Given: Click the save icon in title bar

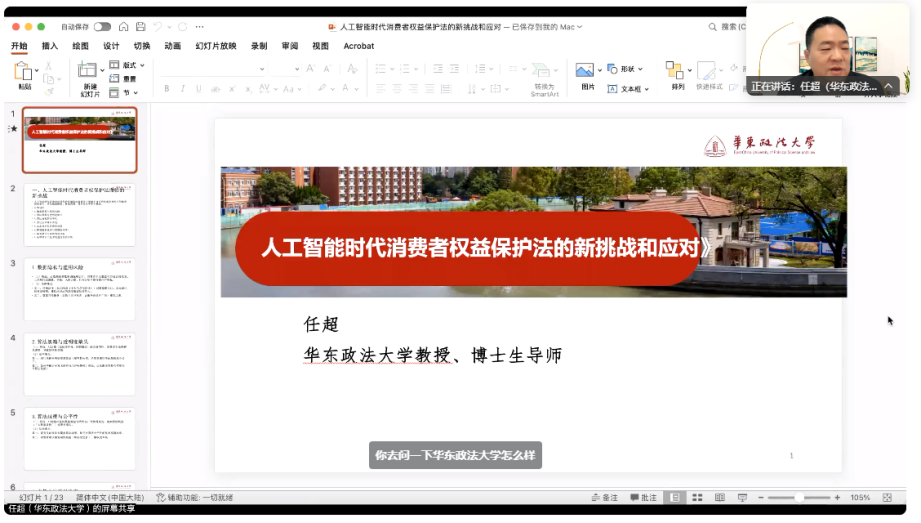Looking at the screenshot, I should click(140, 27).
